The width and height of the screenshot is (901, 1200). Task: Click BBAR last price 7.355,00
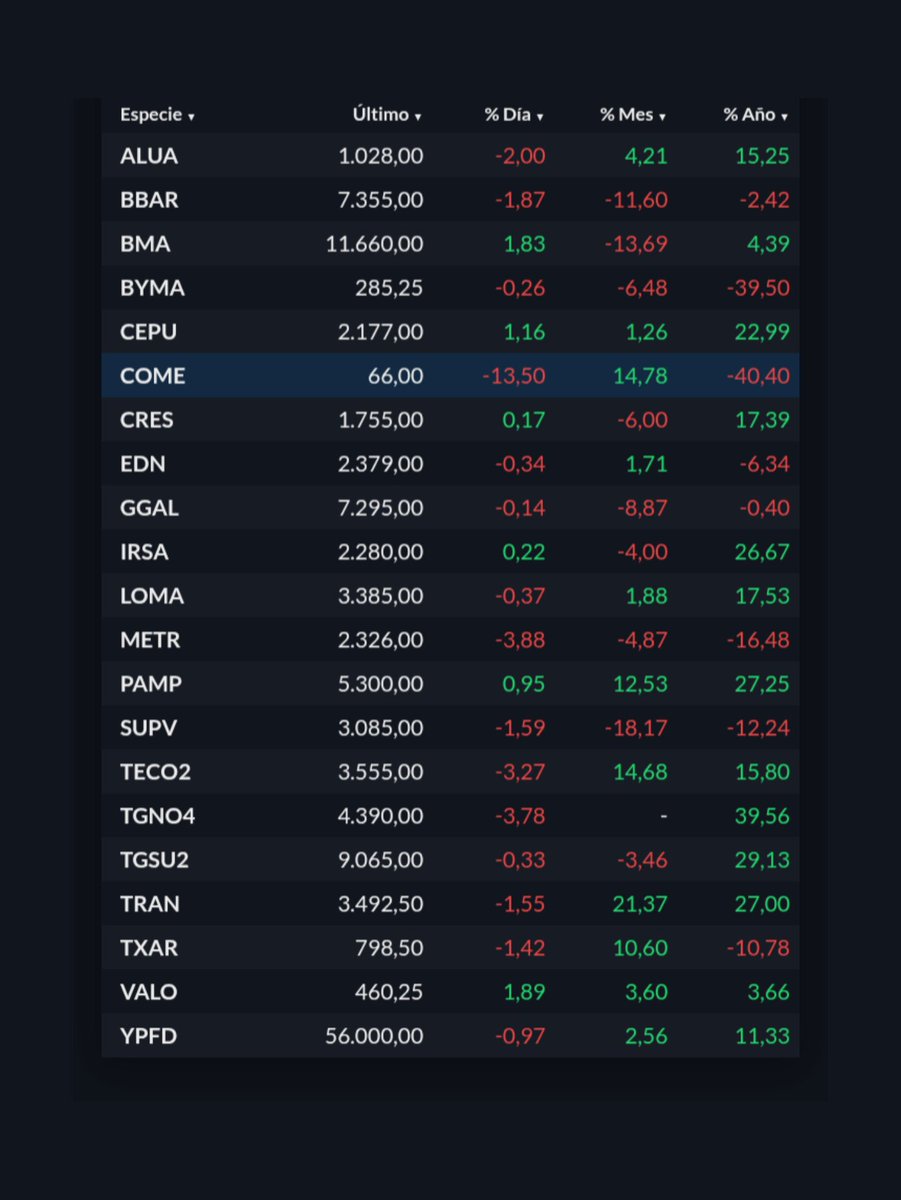point(380,200)
